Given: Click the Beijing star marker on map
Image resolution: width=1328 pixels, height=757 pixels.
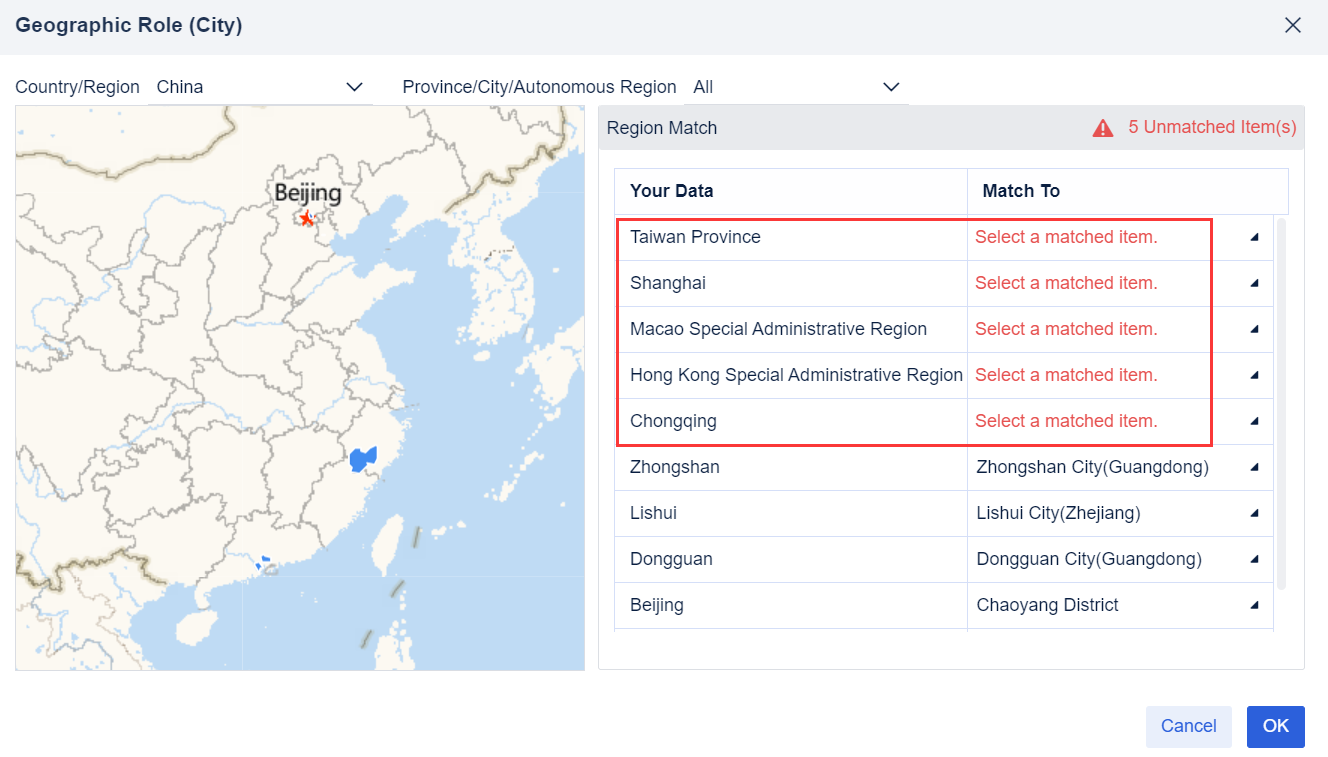Looking at the screenshot, I should (306, 218).
